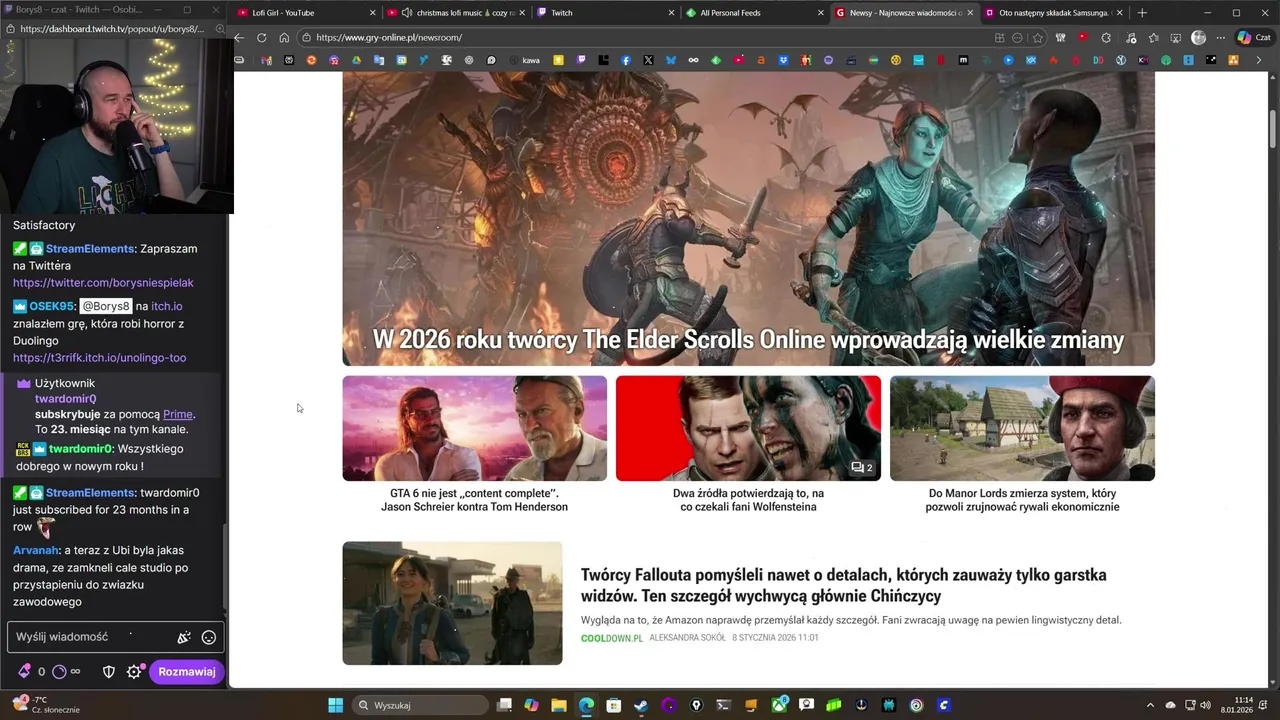Click the Prime link in subscription notice
The width and height of the screenshot is (1280, 720).
(178, 414)
